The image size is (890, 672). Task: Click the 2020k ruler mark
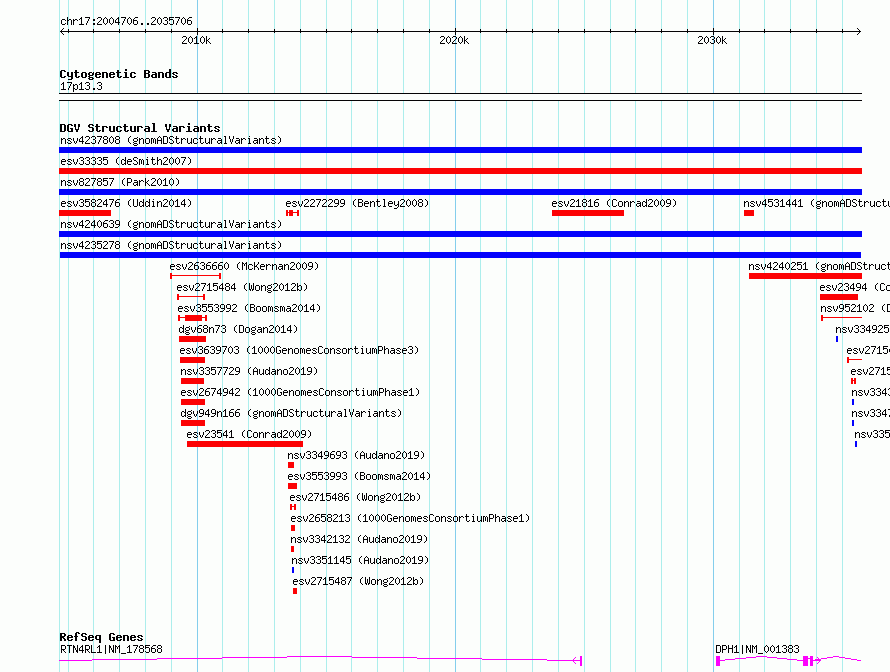point(454,40)
